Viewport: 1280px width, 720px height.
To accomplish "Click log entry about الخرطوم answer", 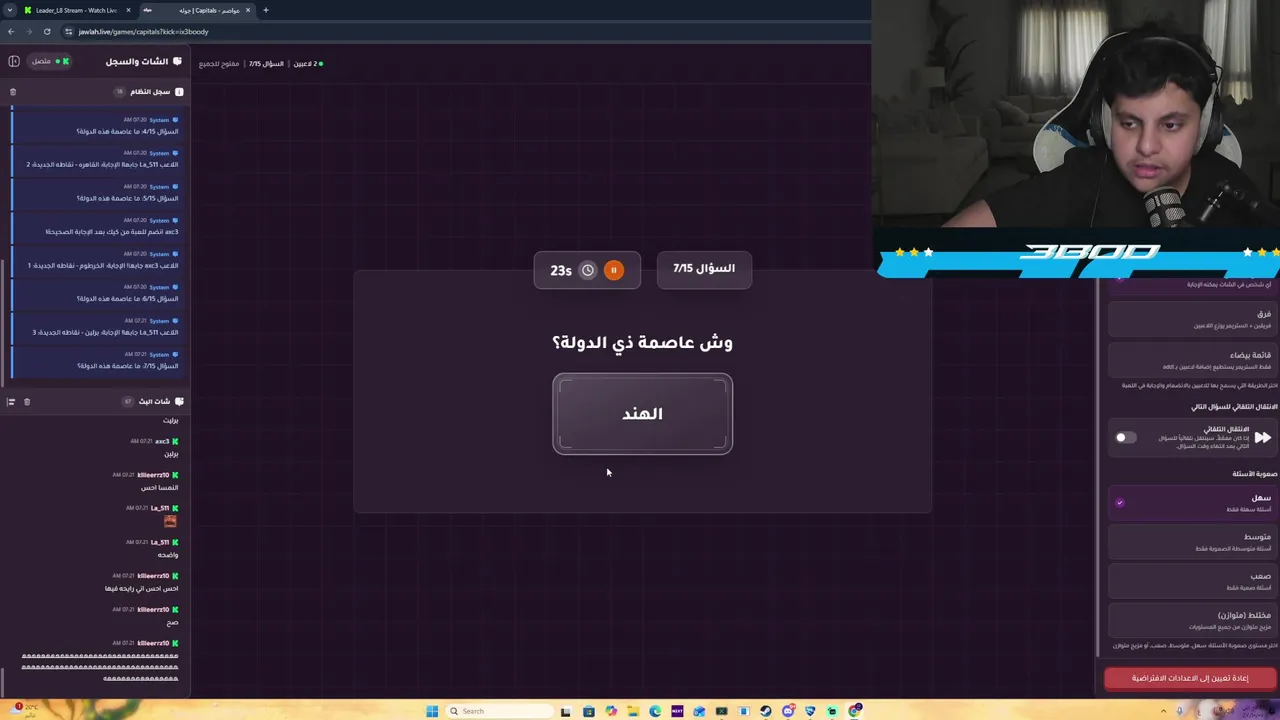I will [97, 260].
